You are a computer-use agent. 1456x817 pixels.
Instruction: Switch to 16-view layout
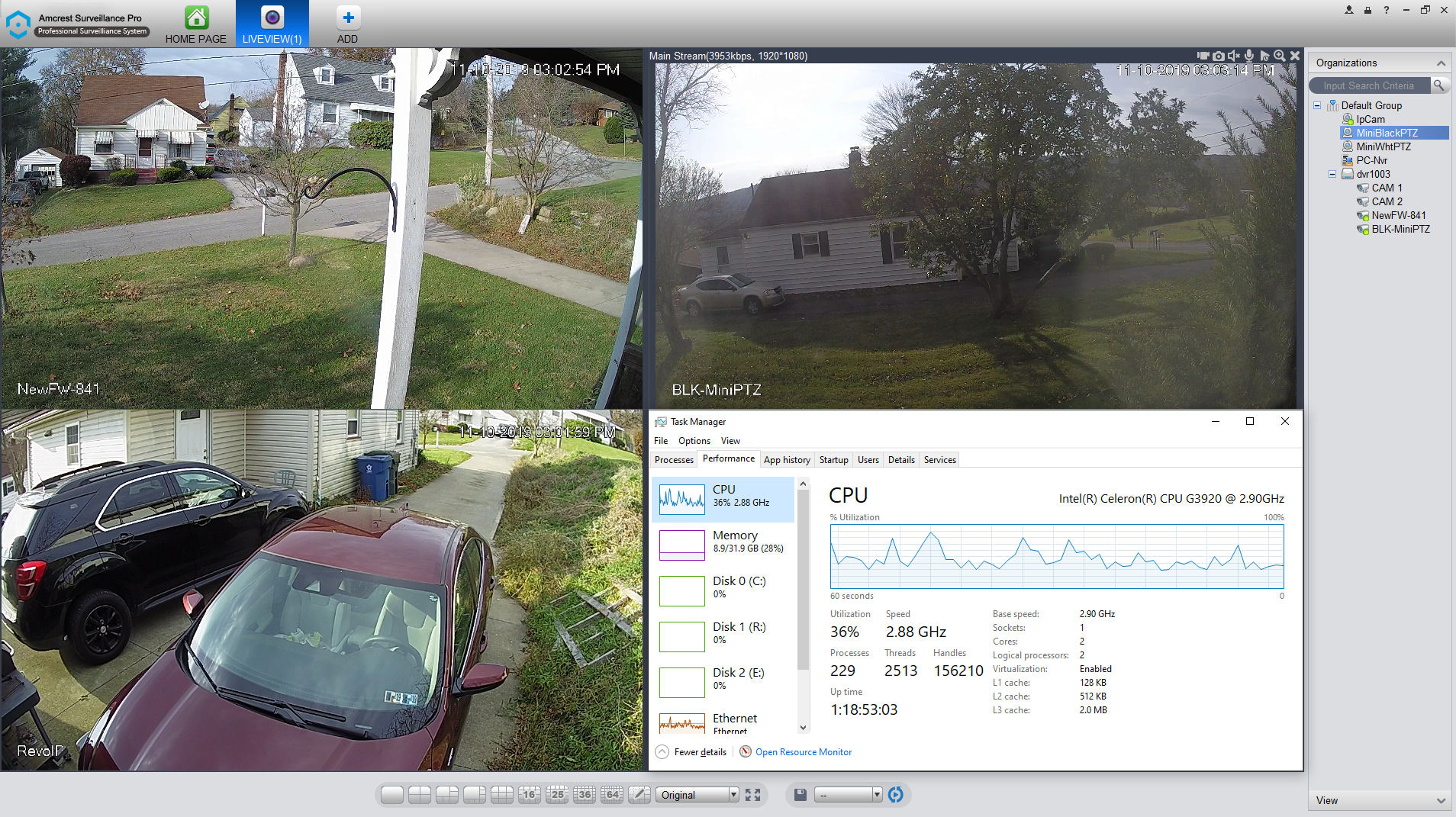pyautogui.click(x=530, y=795)
